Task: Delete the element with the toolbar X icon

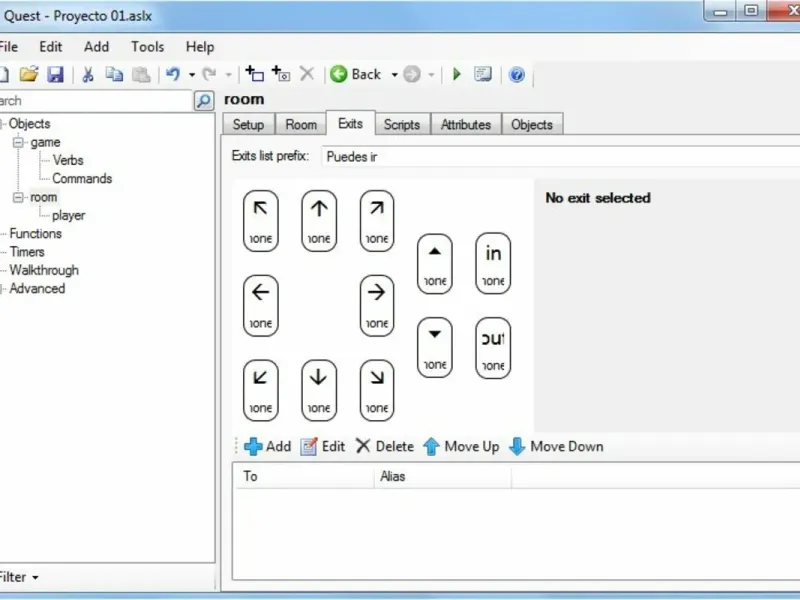Action: click(x=307, y=74)
